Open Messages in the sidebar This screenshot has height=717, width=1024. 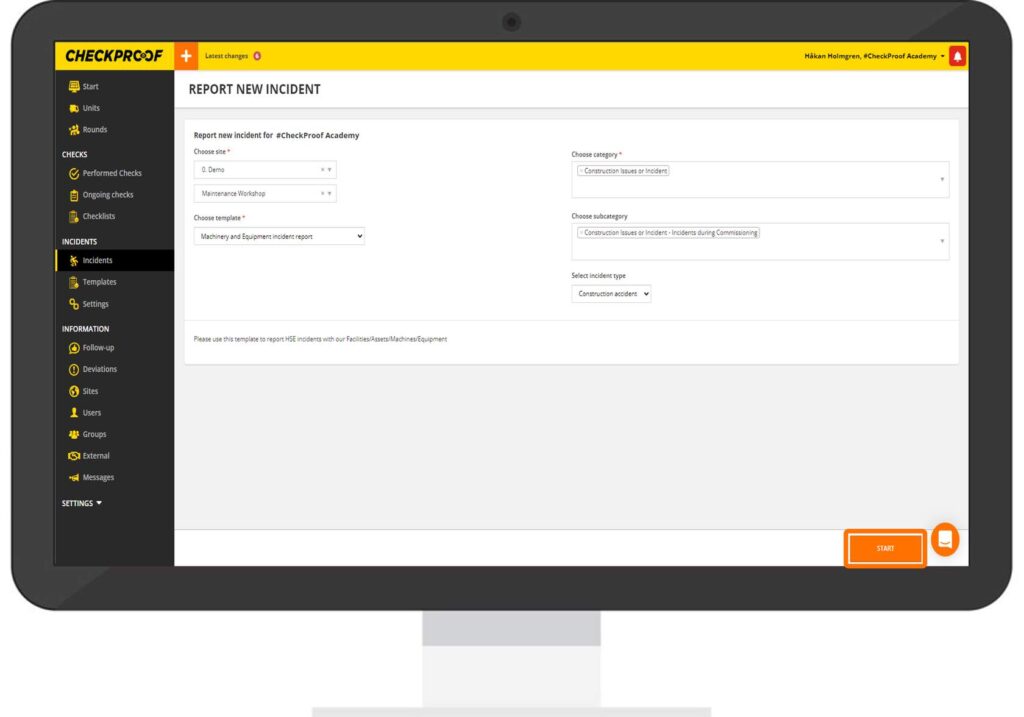(x=98, y=478)
